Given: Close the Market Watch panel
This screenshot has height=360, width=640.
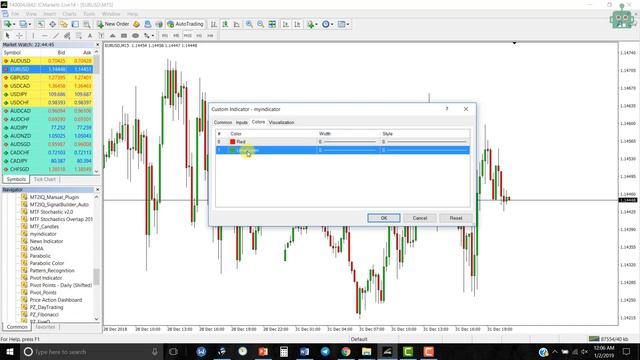Looking at the screenshot, I should click(97, 44).
